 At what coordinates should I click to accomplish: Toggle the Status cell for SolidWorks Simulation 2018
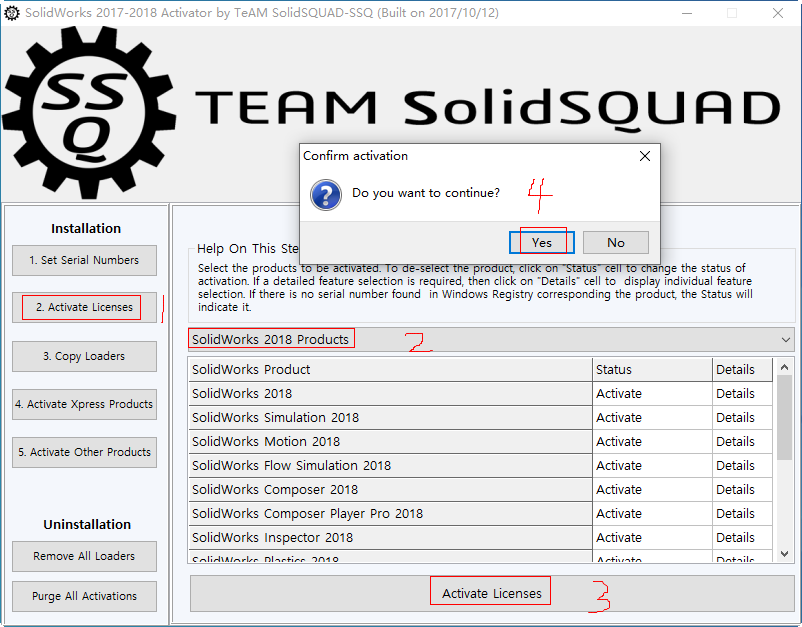652,418
